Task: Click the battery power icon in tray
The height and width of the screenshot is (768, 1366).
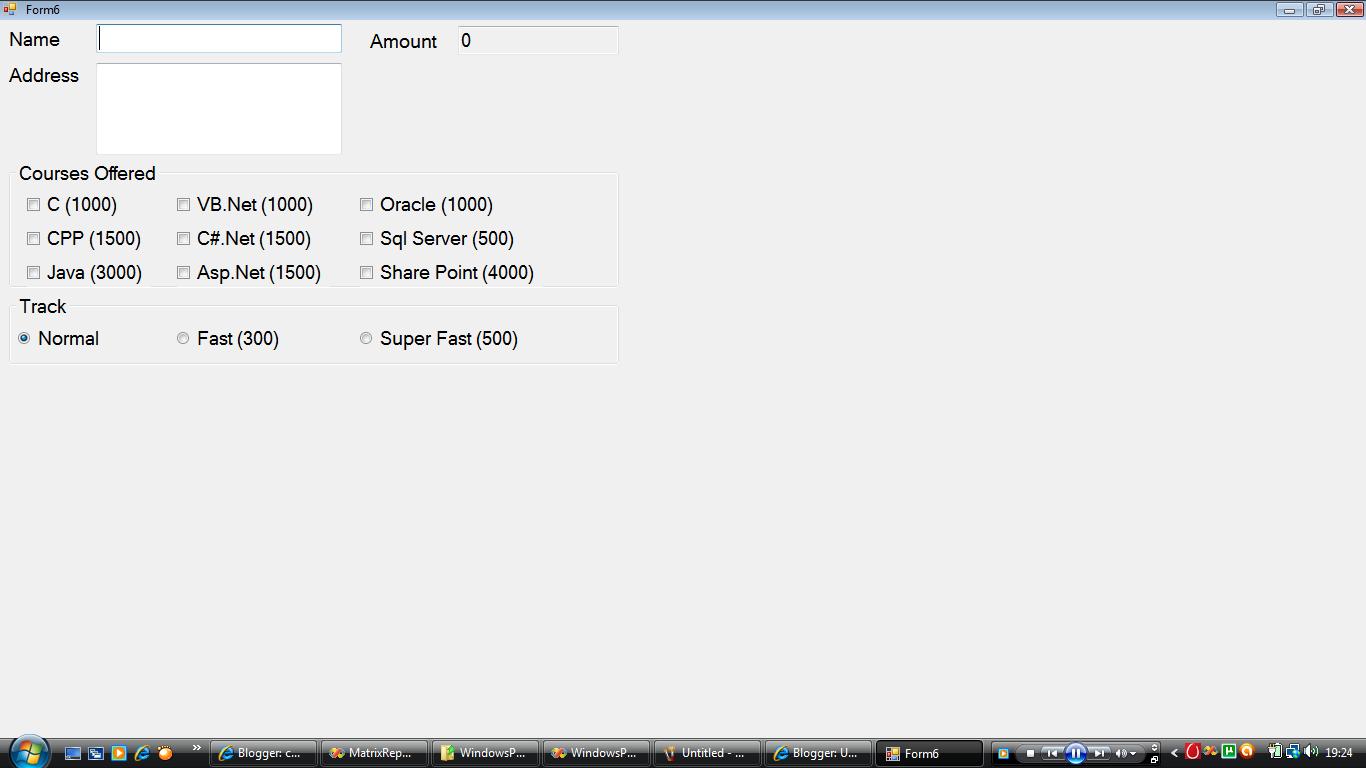Action: point(1276,753)
